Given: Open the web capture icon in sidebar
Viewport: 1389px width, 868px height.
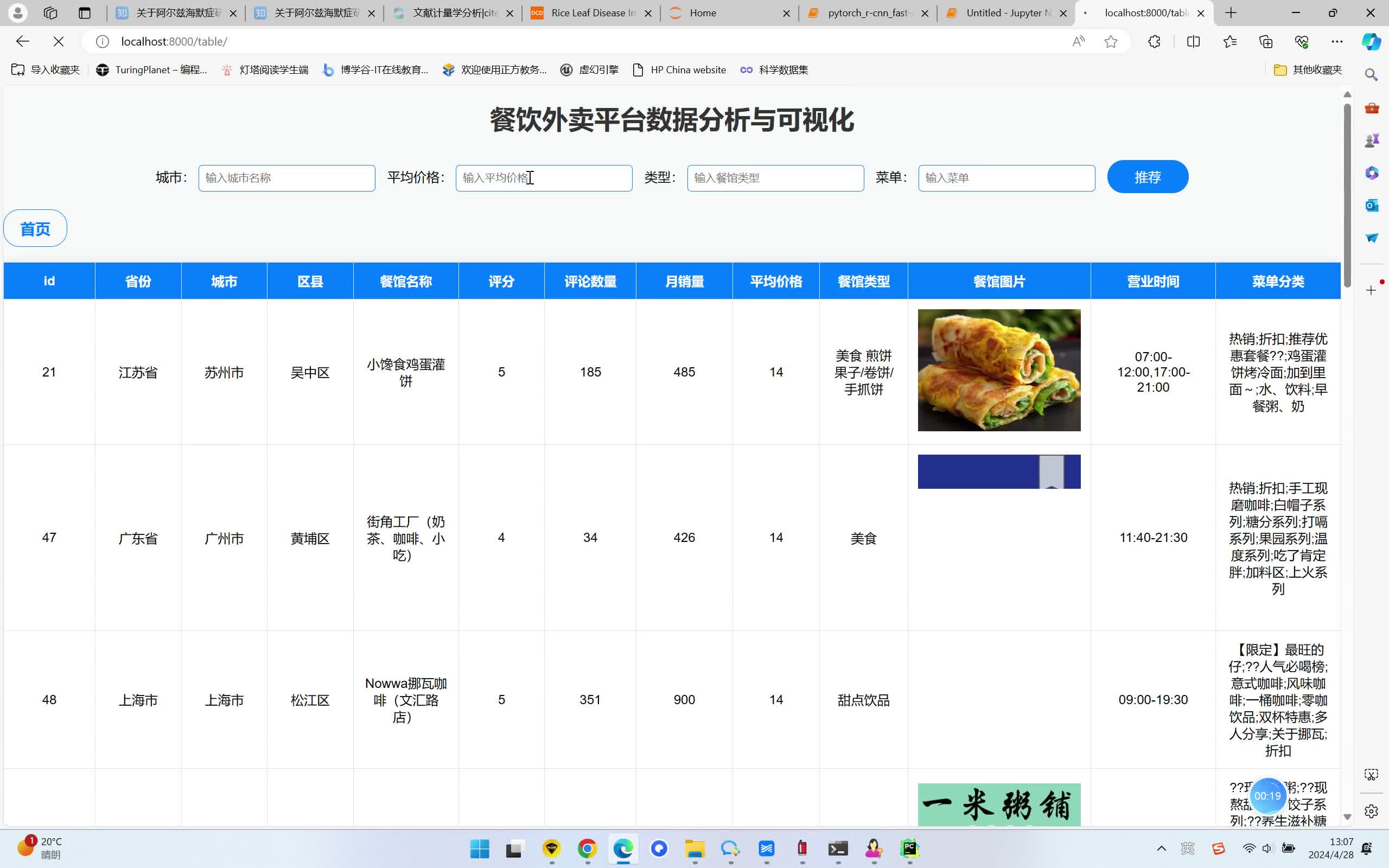Looking at the screenshot, I should (x=1372, y=774).
